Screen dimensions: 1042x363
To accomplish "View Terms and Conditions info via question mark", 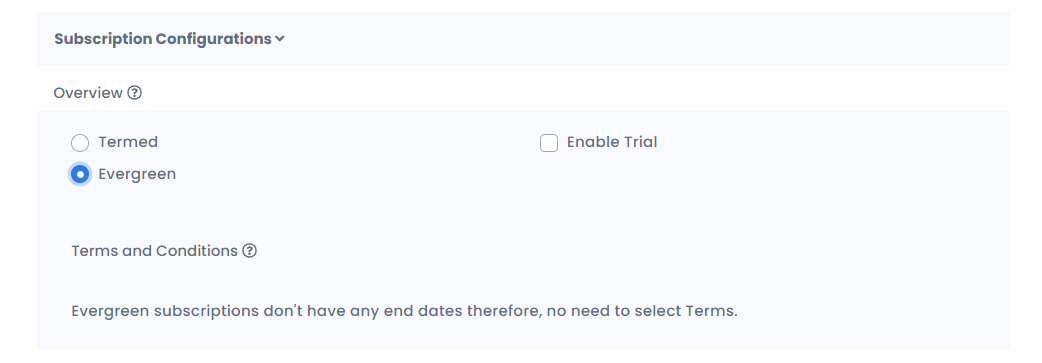I will click(249, 251).
